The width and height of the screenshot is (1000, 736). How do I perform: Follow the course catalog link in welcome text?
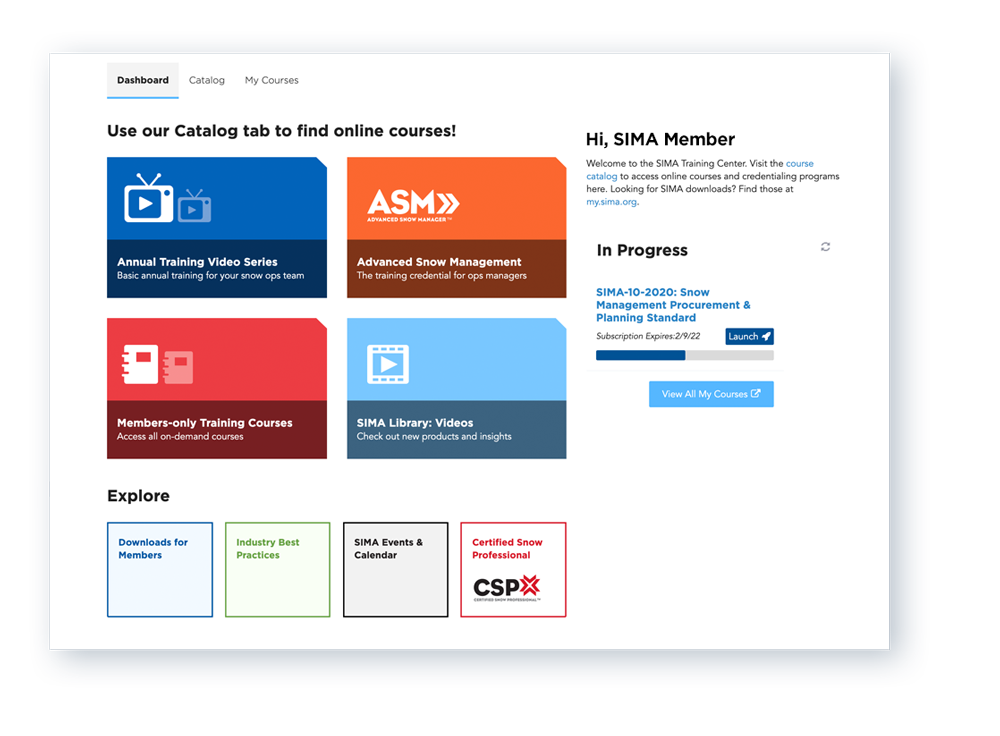pyautogui.click(x=700, y=170)
